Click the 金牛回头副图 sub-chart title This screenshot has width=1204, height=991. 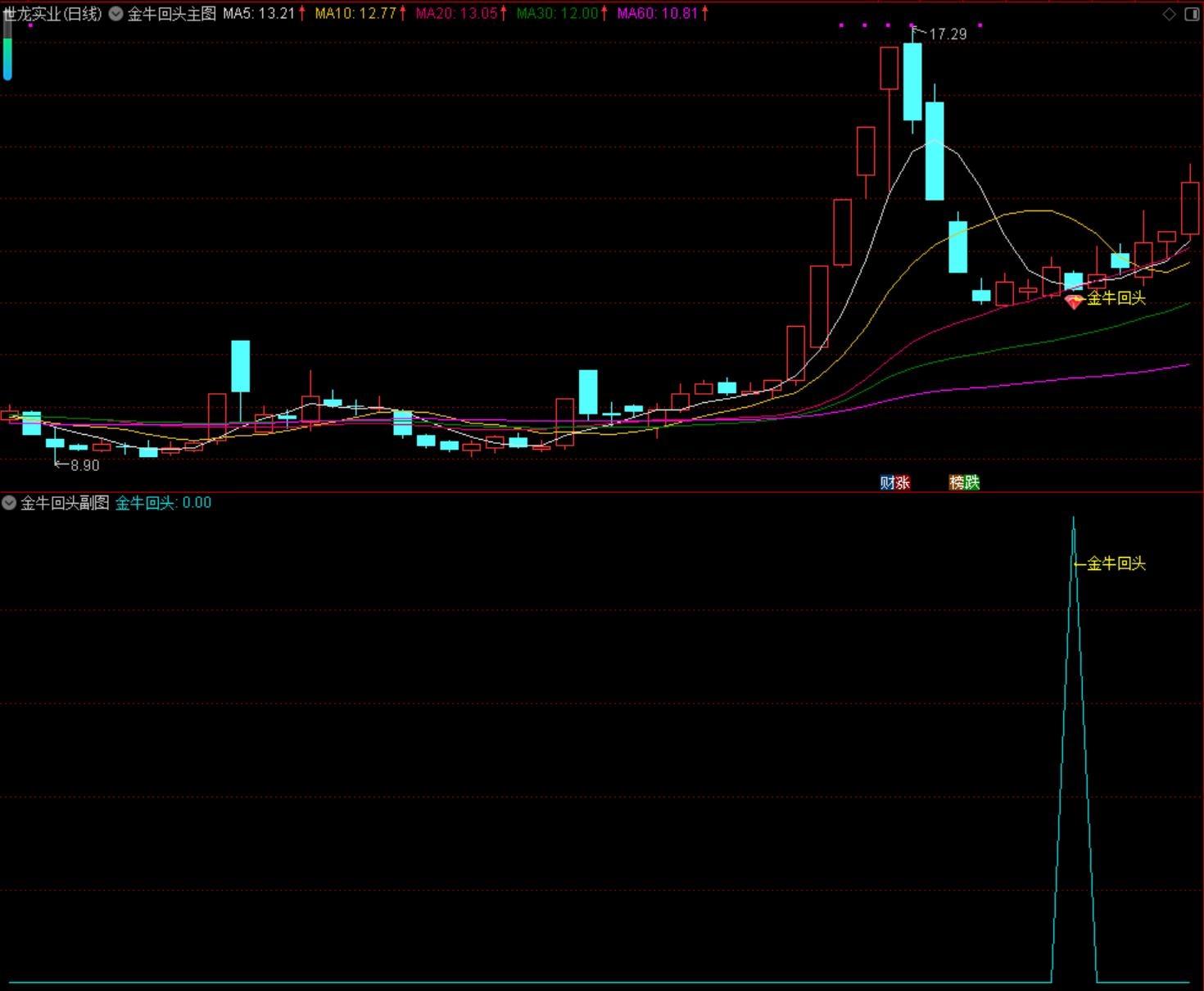pyautogui.click(x=65, y=503)
